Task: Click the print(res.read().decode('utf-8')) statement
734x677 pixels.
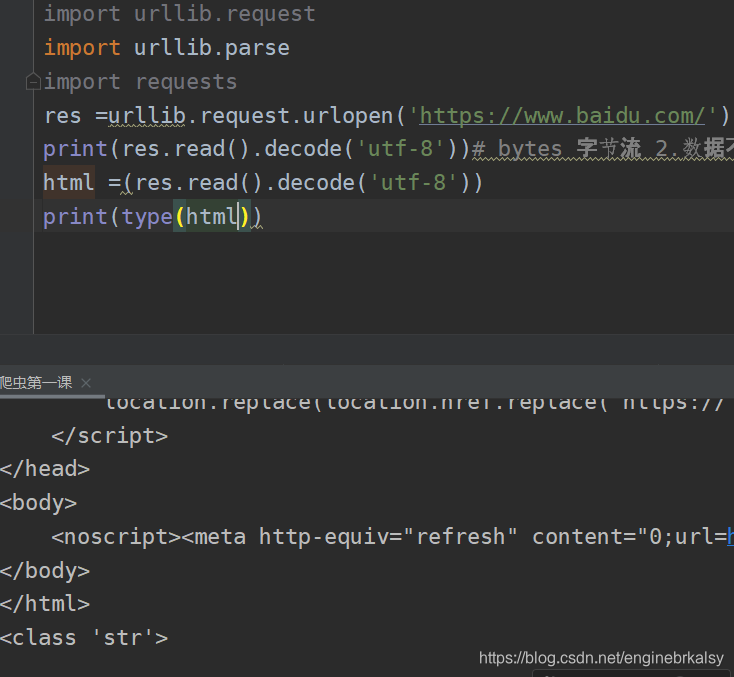Action: 256,149
